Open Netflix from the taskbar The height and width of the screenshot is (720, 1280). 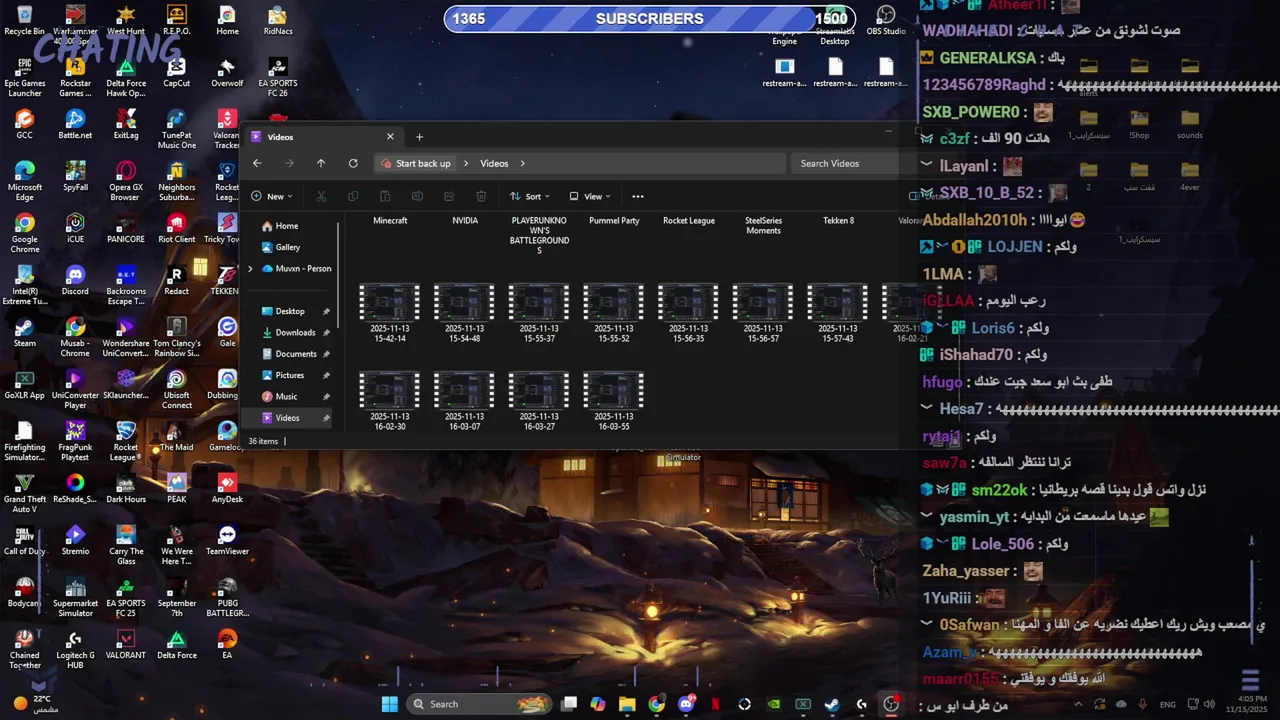pos(715,704)
